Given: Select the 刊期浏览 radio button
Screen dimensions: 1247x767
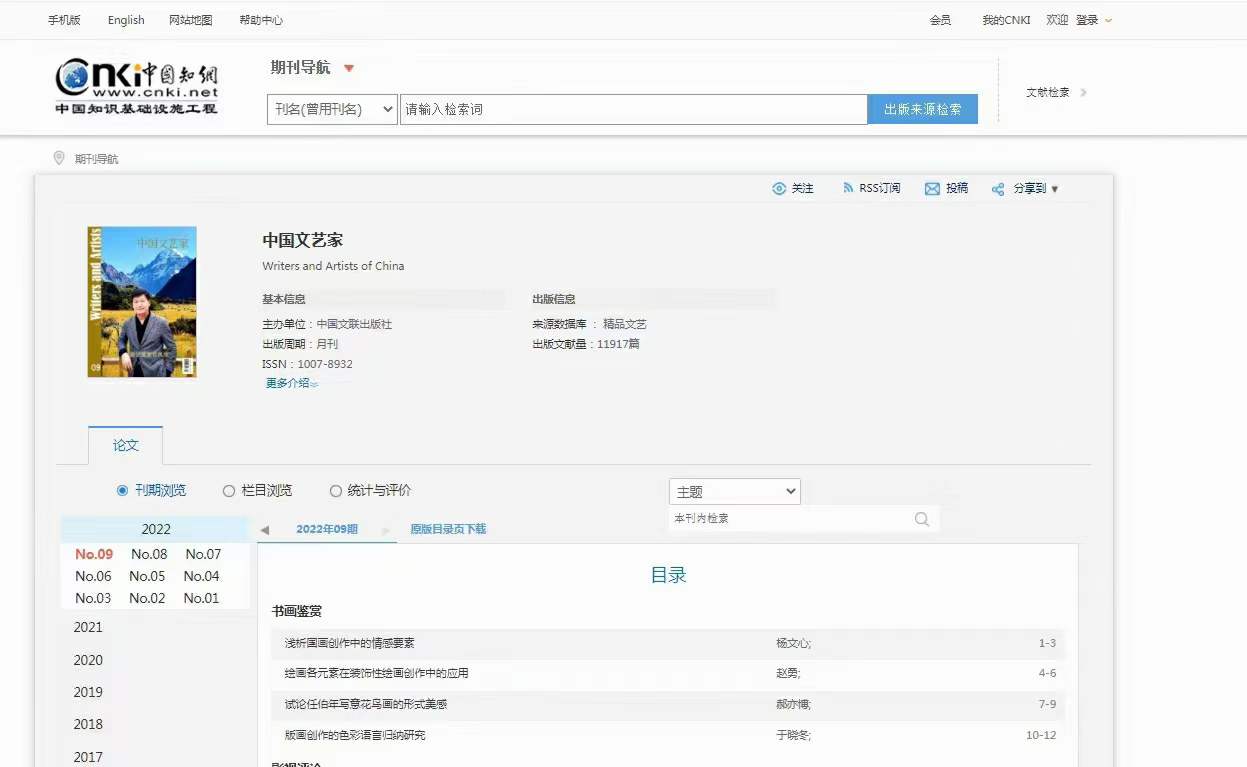Looking at the screenshot, I should point(123,491).
